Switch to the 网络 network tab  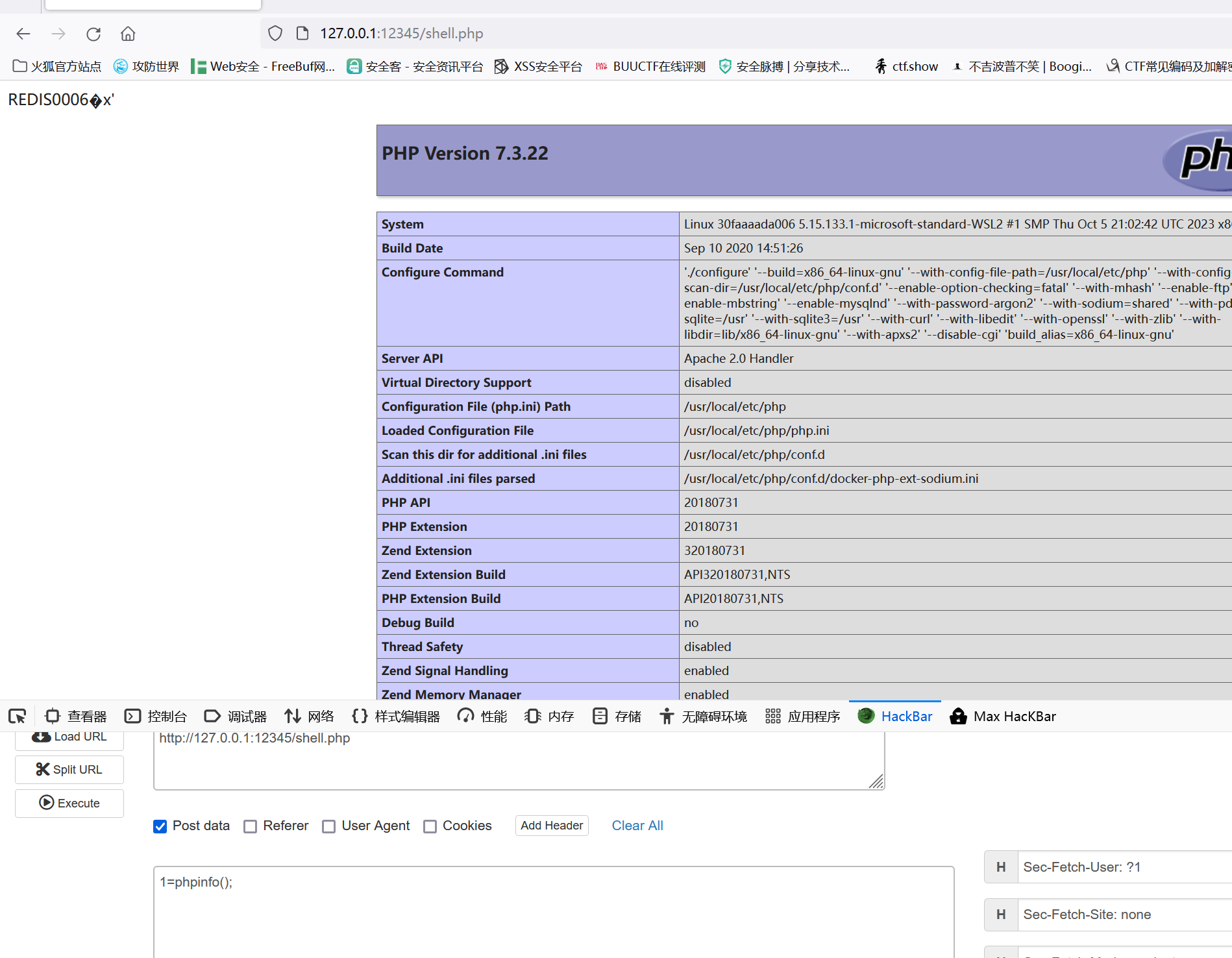(x=310, y=716)
